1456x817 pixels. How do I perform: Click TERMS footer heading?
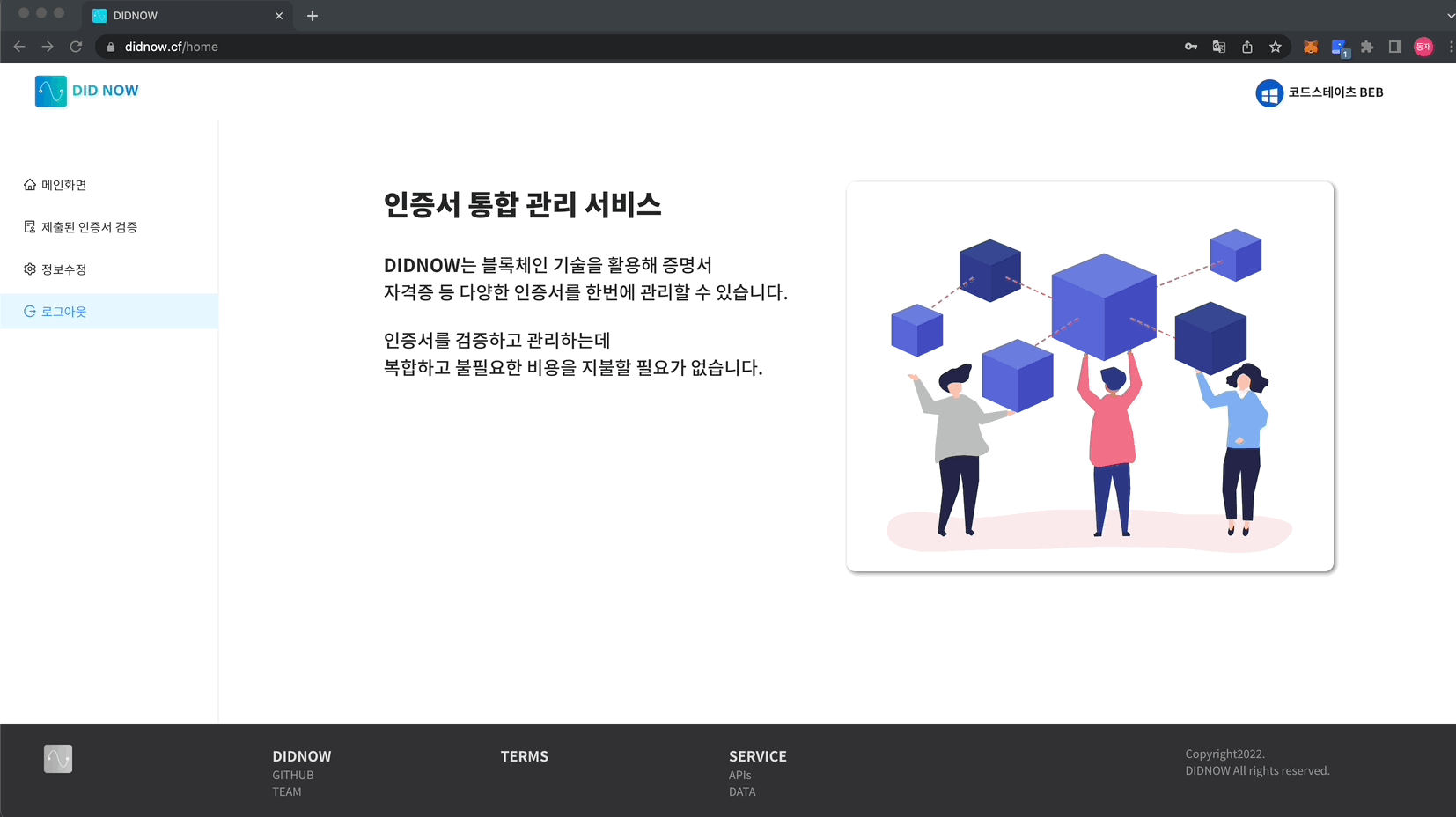(525, 756)
